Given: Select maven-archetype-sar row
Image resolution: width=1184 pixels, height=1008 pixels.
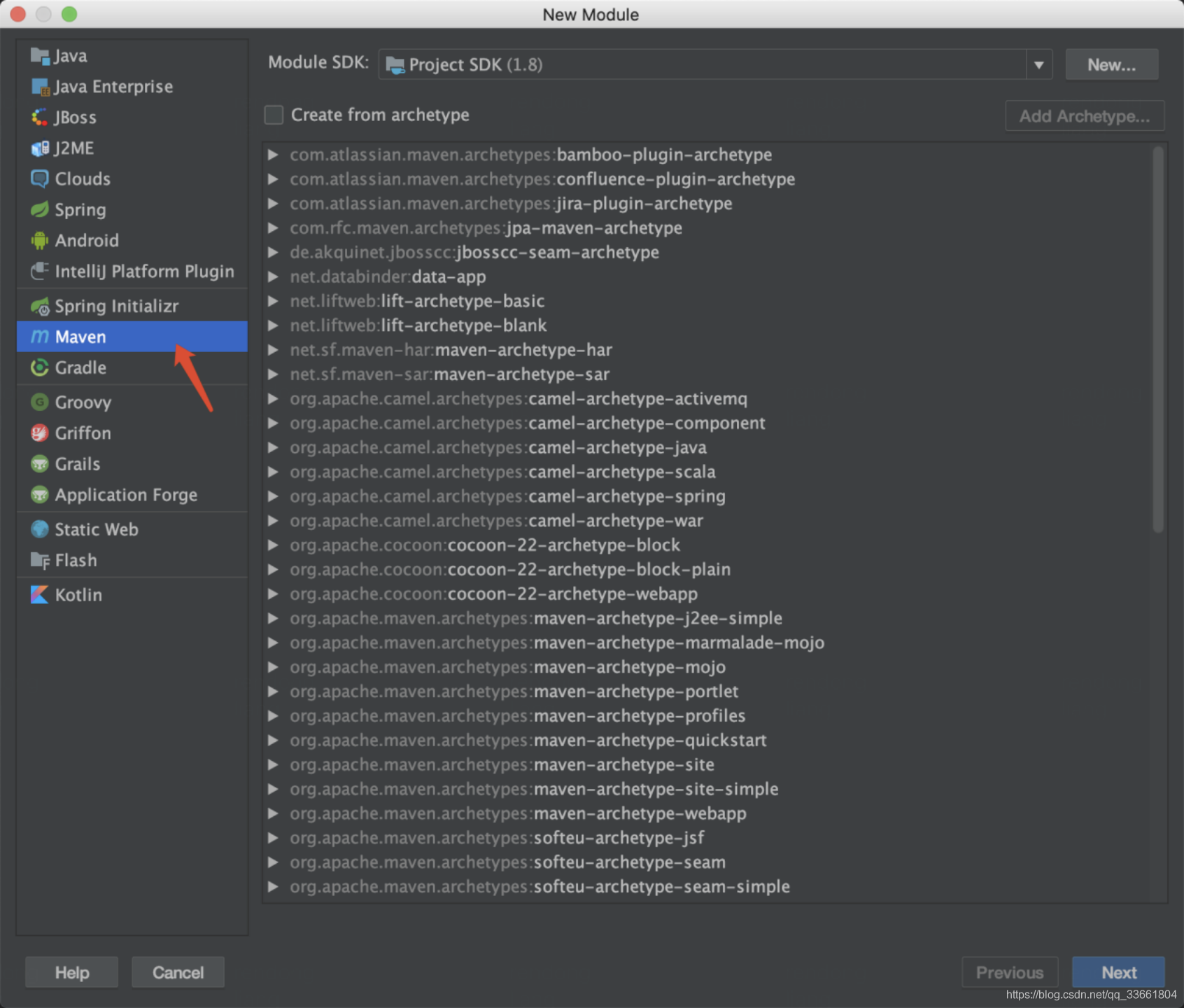Looking at the screenshot, I should coord(708,374).
